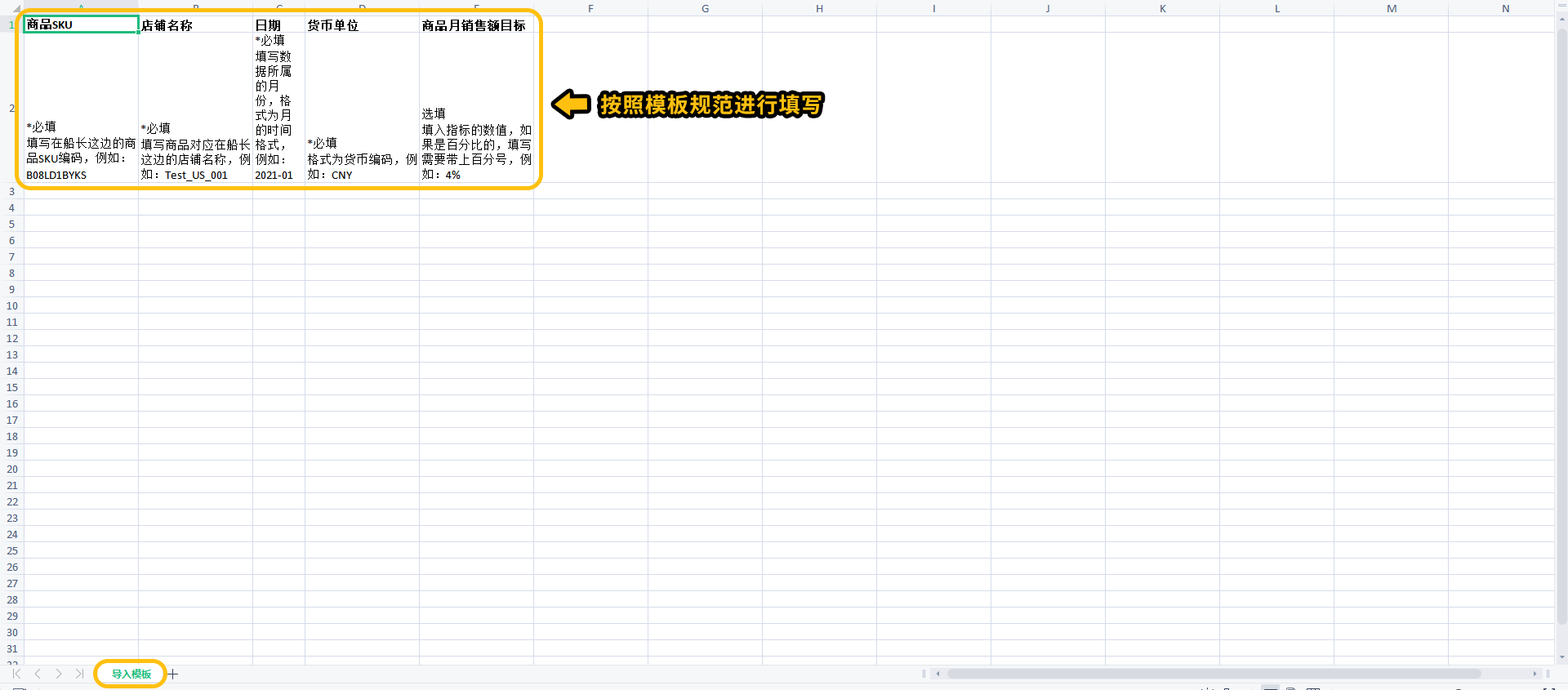
Task: Select row 18 header
Action: pyautogui.click(x=11, y=436)
